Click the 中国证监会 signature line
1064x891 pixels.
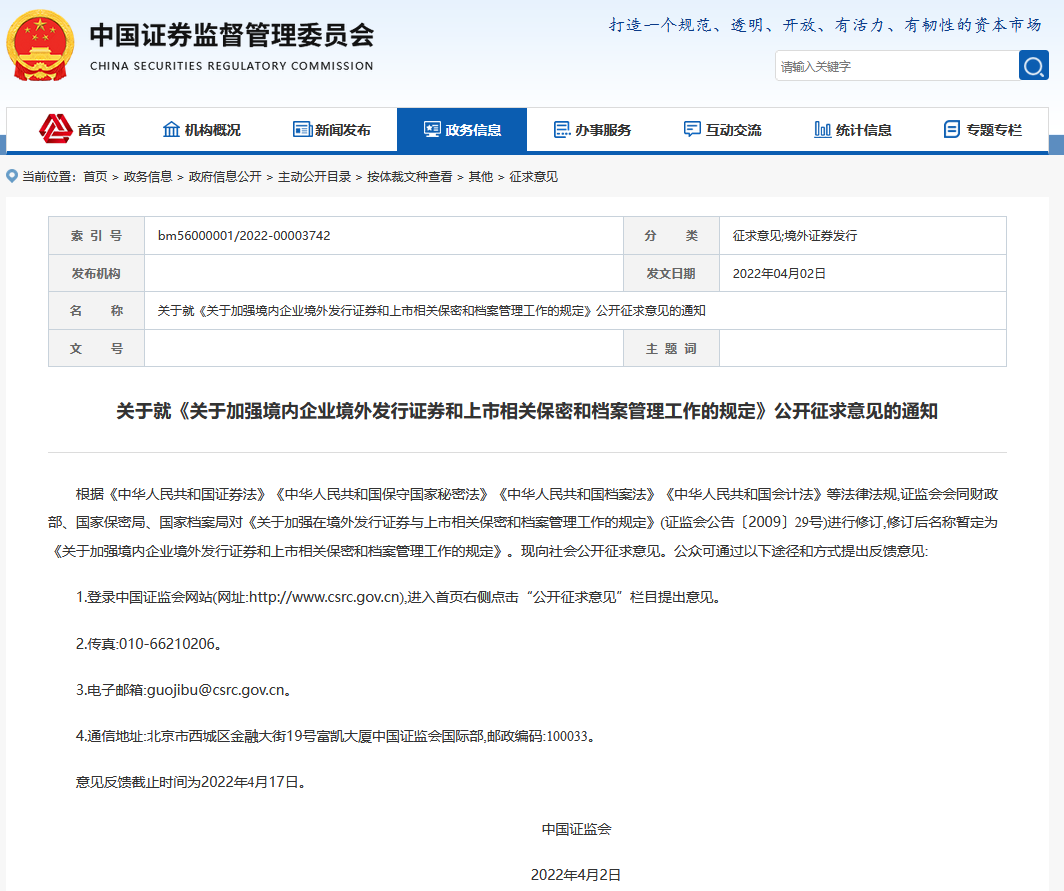click(576, 829)
